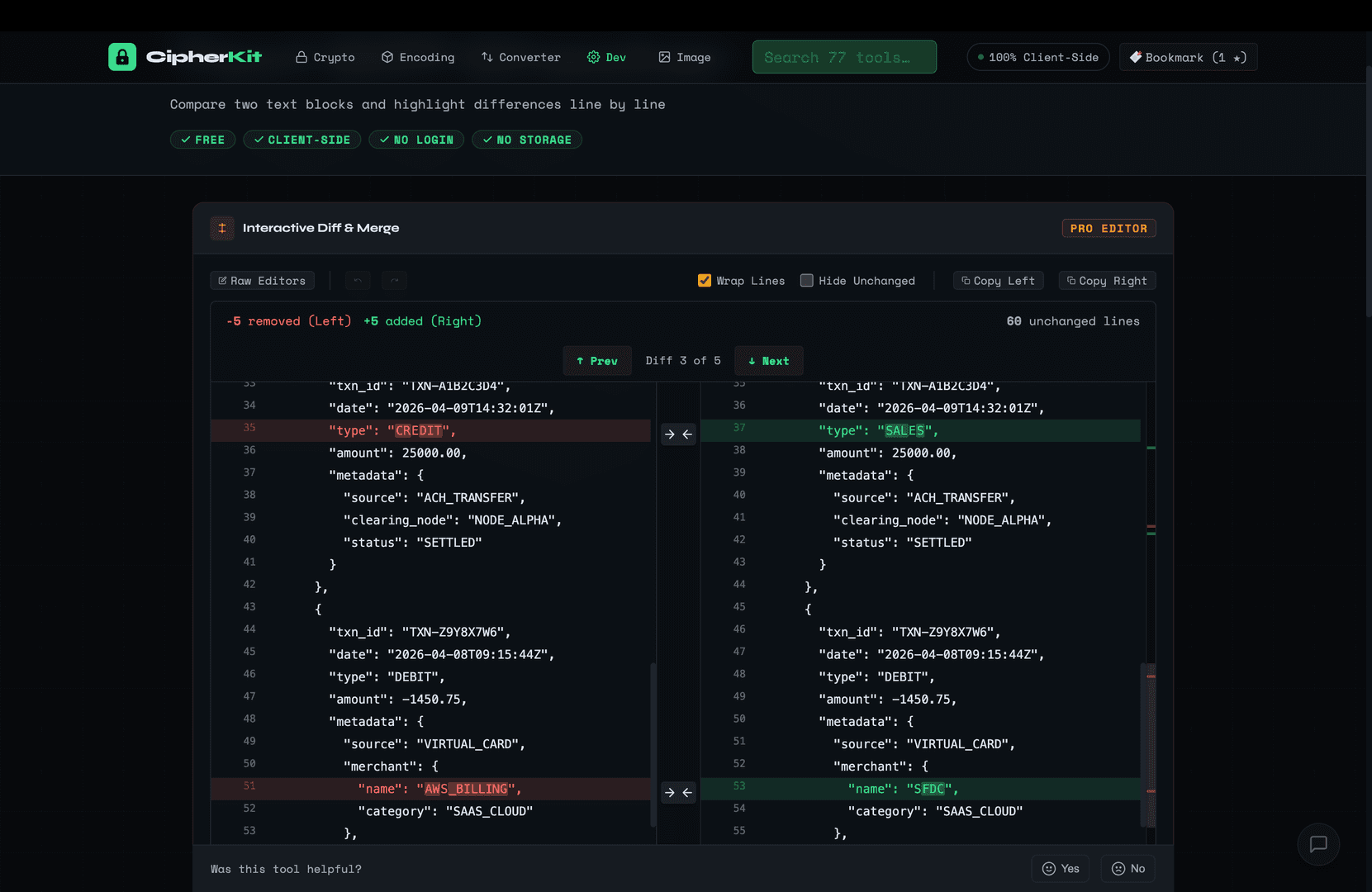Image resolution: width=1372 pixels, height=892 pixels.
Task: Click right line 47 date "2026-04-08T09:15:44Z"
Action: 932,655
